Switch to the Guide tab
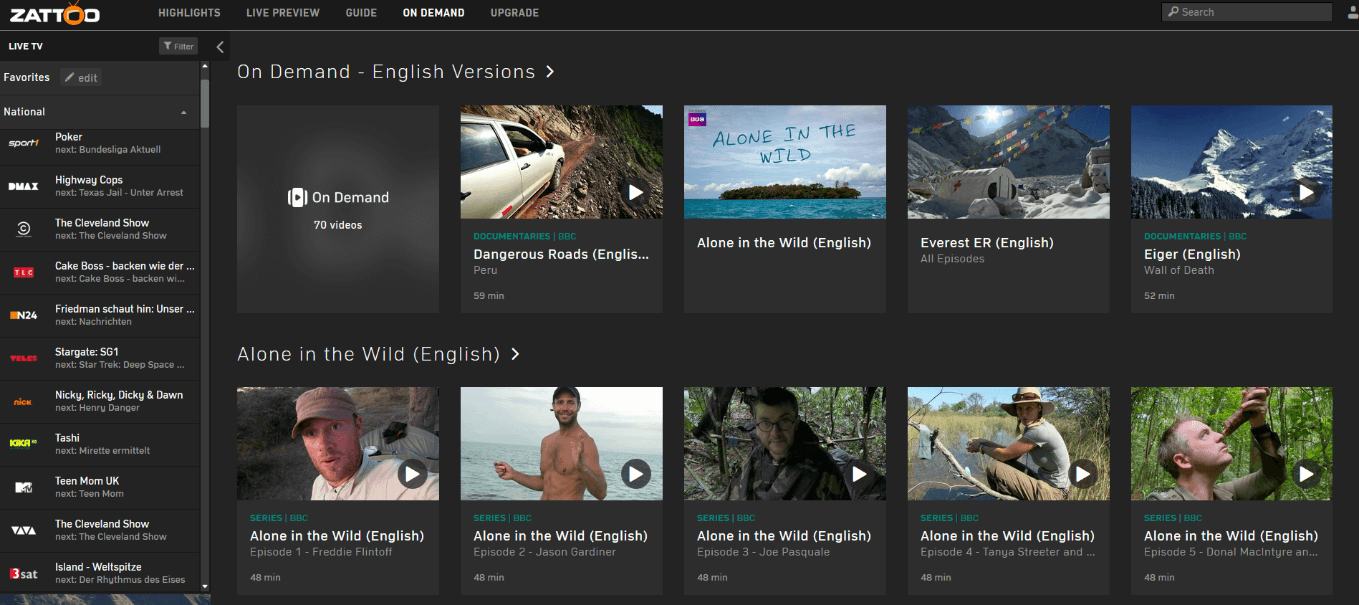 click(x=361, y=13)
